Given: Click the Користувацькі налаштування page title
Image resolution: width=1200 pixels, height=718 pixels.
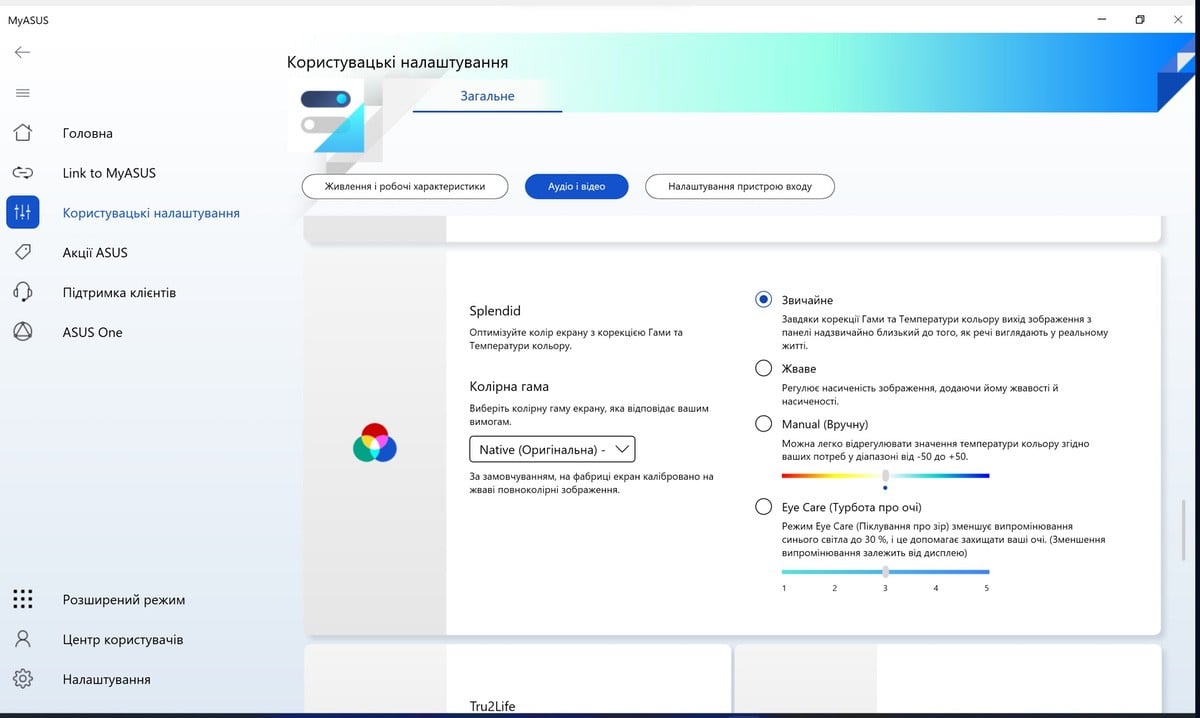Looking at the screenshot, I should tap(397, 62).
